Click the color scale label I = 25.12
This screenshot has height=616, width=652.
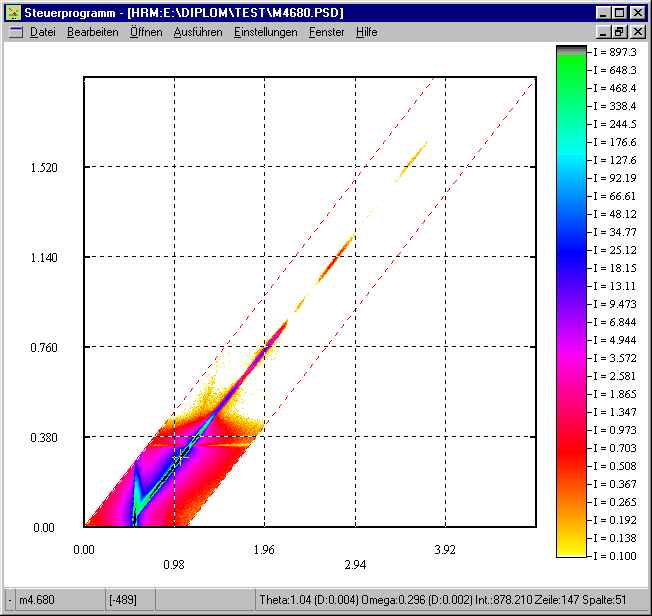[x=615, y=250]
